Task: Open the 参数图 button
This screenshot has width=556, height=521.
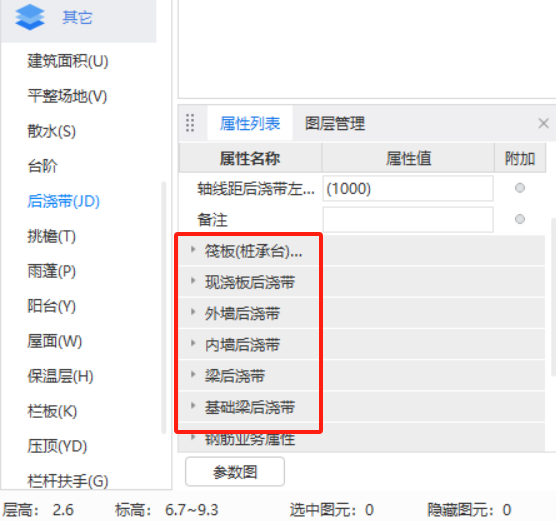Action: click(x=235, y=471)
